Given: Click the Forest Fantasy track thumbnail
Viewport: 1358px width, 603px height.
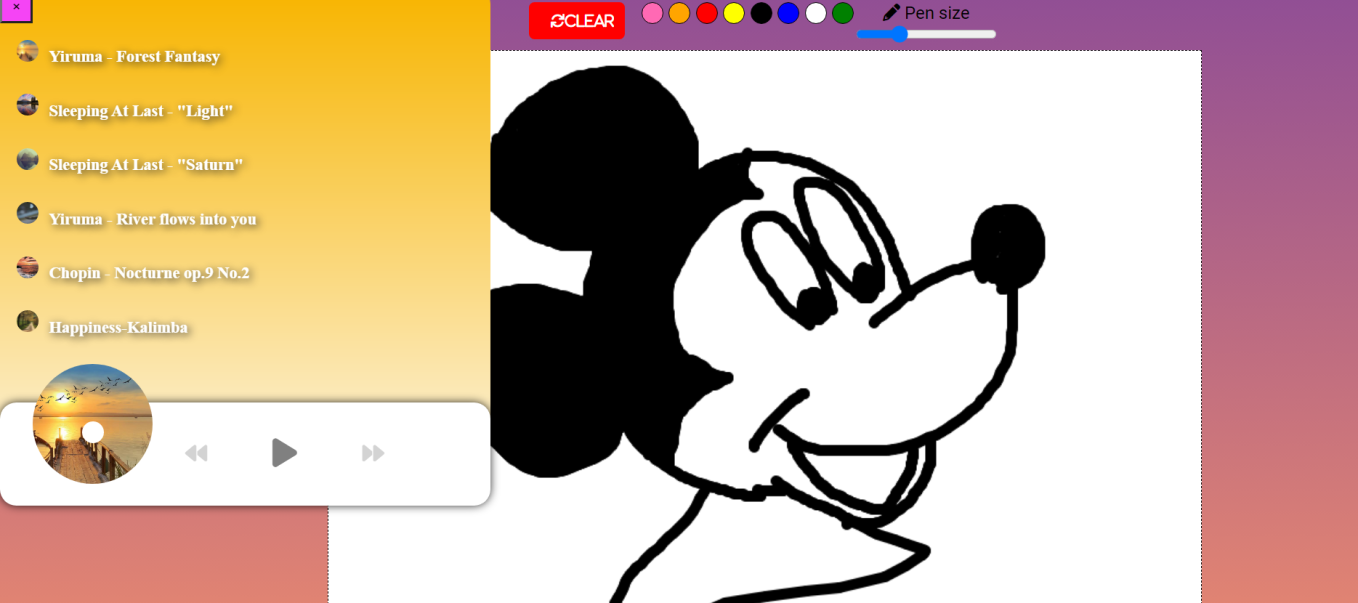Looking at the screenshot, I should click(x=28, y=51).
